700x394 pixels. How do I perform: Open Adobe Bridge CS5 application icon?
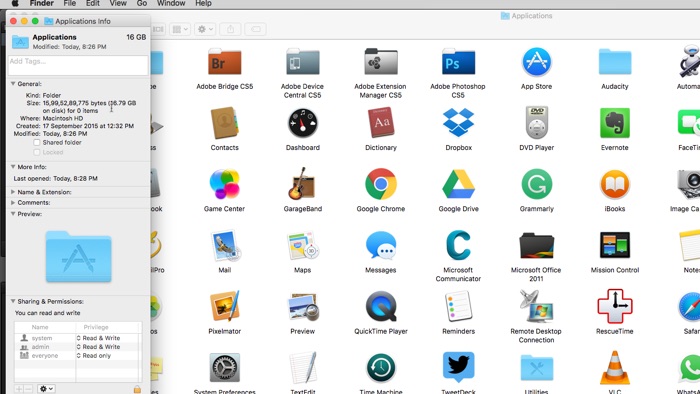(225, 62)
